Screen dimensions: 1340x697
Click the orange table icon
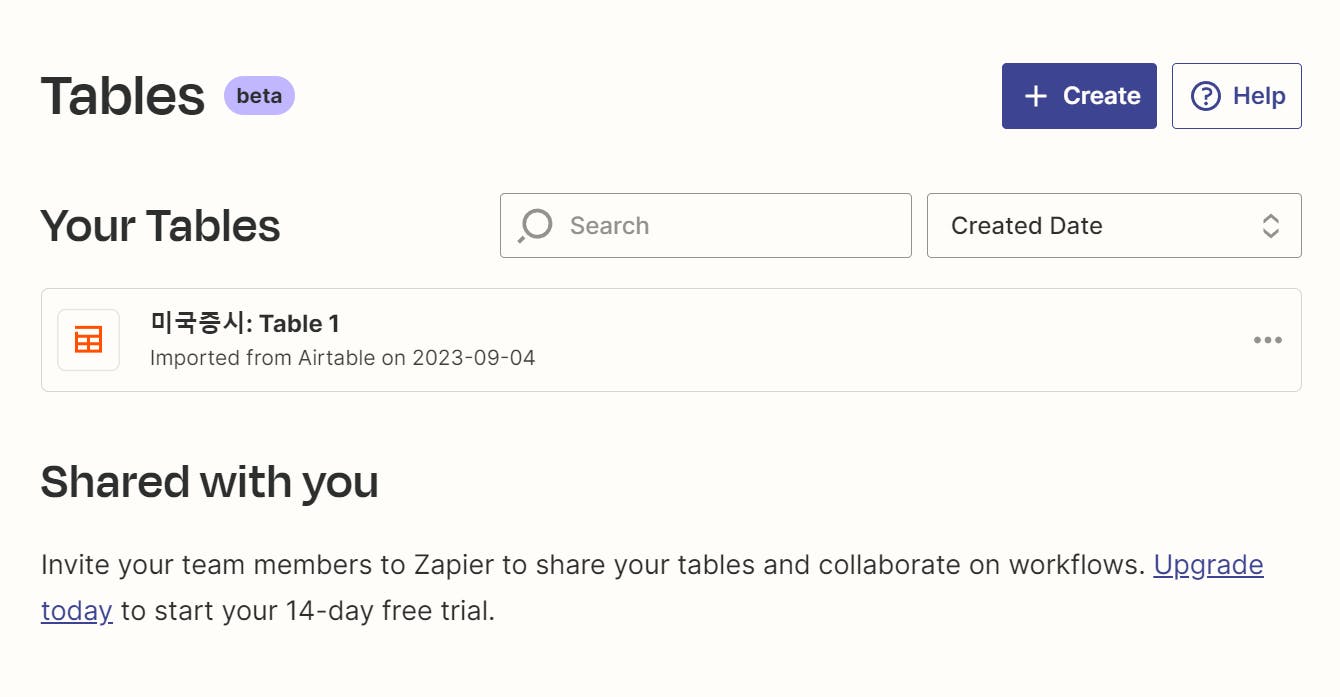[x=88, y=340]
